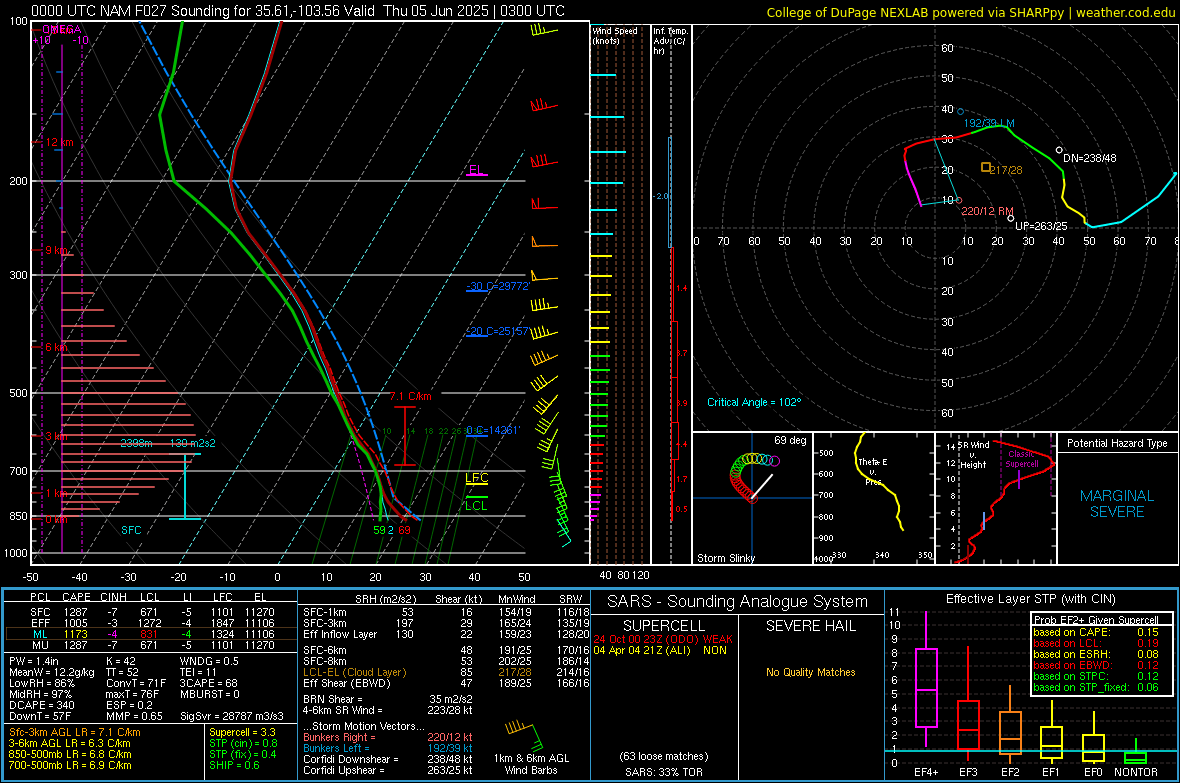Click the UP=263/25 hodograph label
1180x783 pixels.
tap(1042, 226)
